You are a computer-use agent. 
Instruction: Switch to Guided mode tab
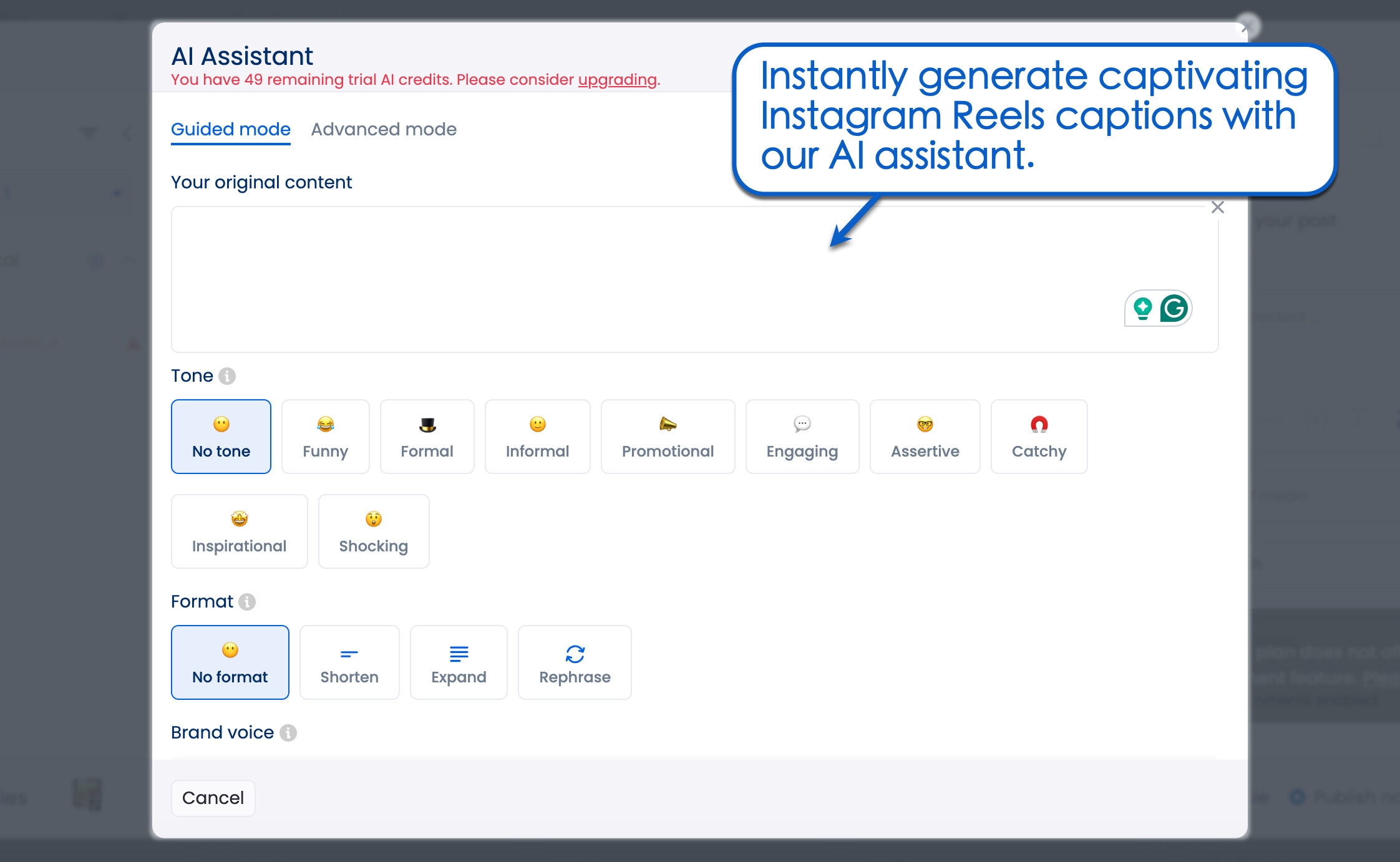231,129
